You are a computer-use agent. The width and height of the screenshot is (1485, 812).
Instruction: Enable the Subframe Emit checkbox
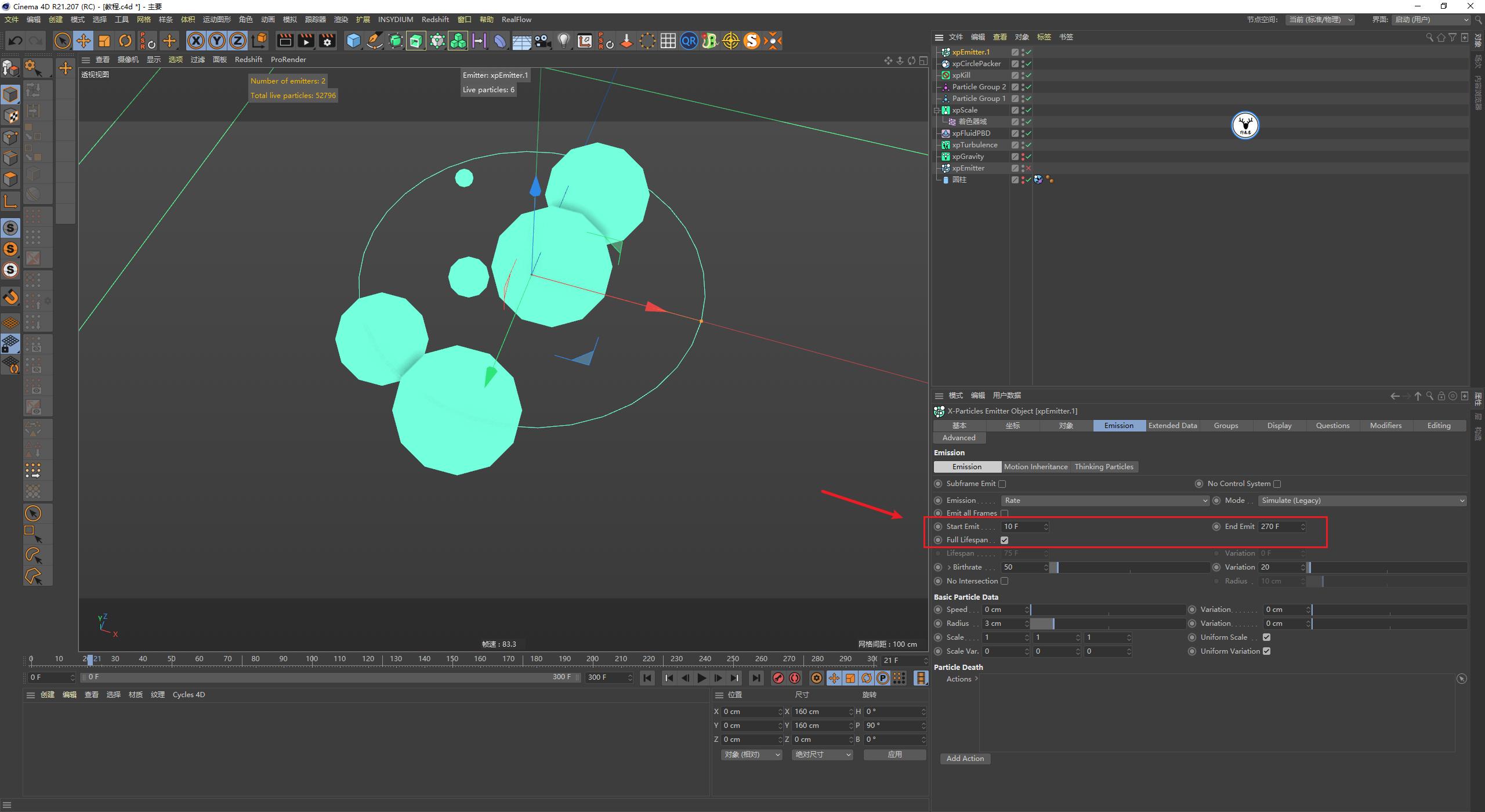1003,483
